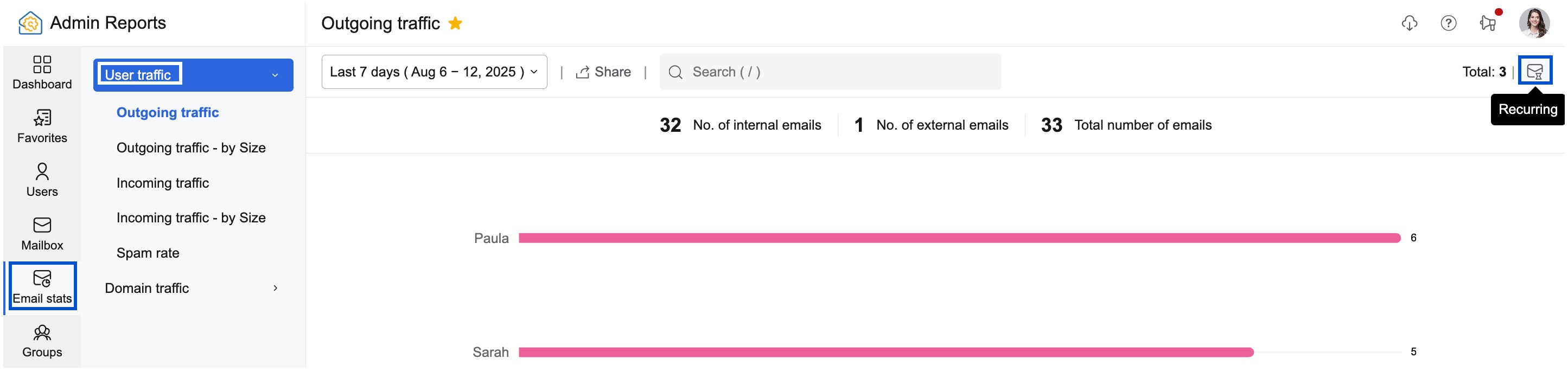Select the Outgoing traffic - by Size report
This screenshot has height=371, width=1568.
pos(191,147)
